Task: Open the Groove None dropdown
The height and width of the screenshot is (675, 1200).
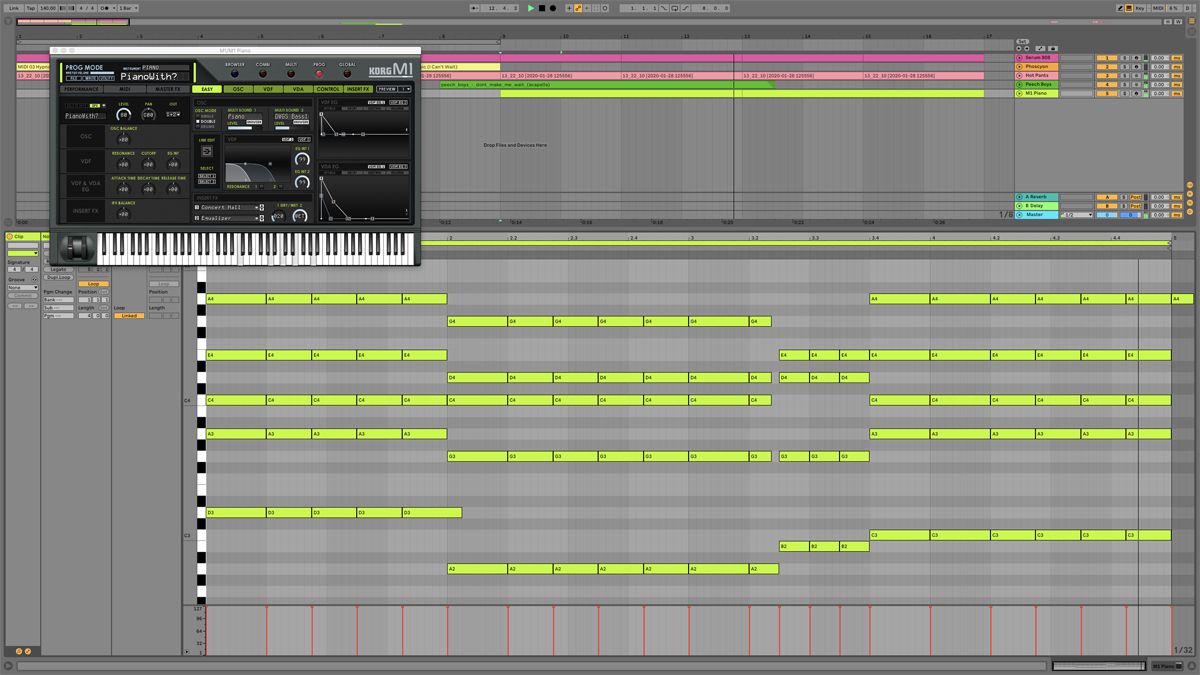Action: tap(22, 288)
